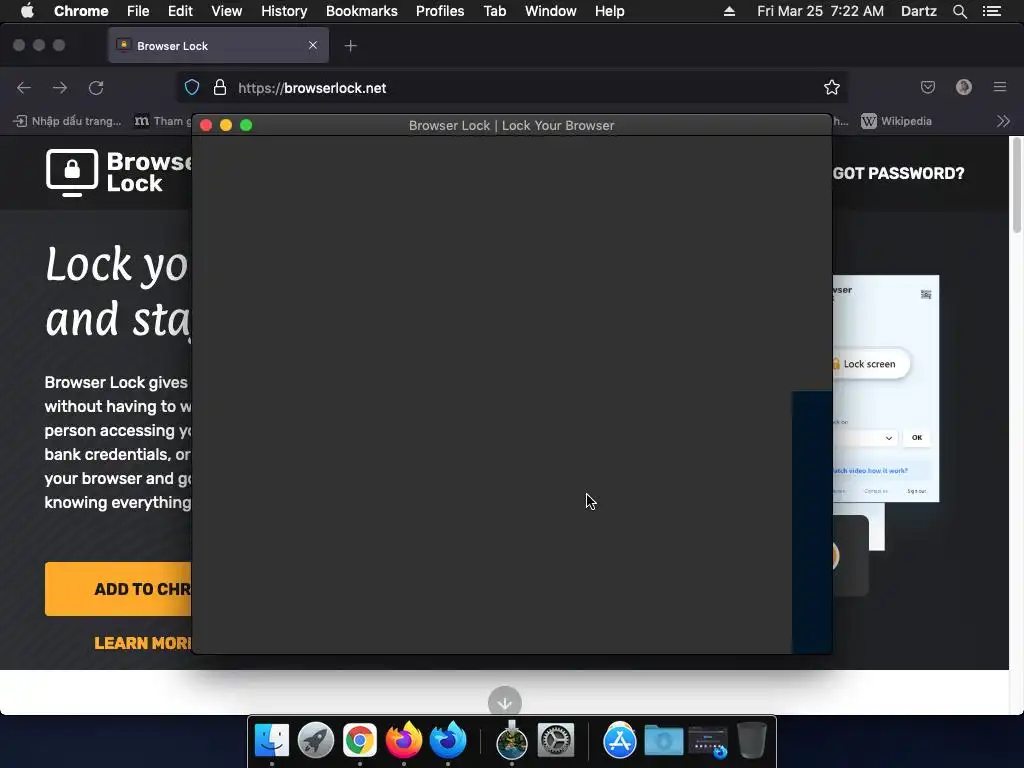Open Google Chrome from the Dock
Image resolution: width=1024 pixels, height=768 pixels.
click(x=360, y=741)
